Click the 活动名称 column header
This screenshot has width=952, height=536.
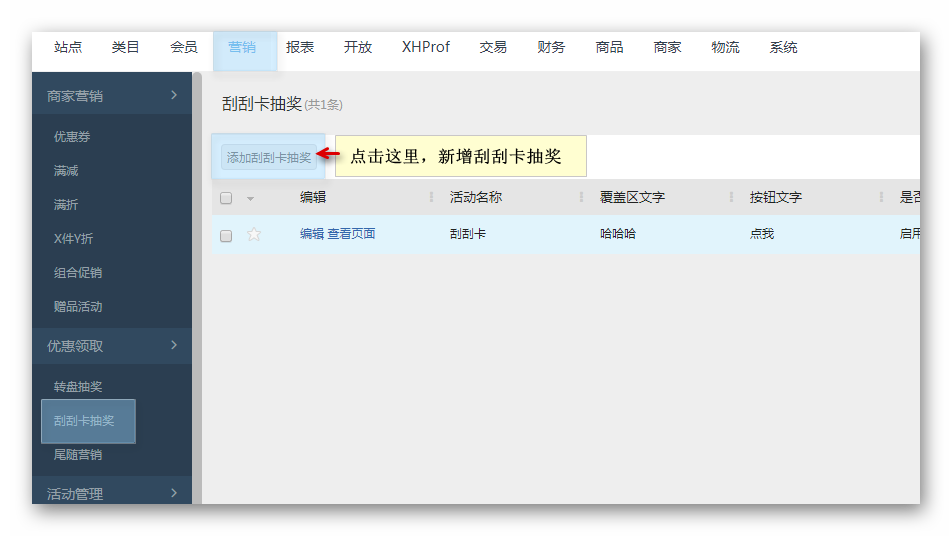(476, 197)
